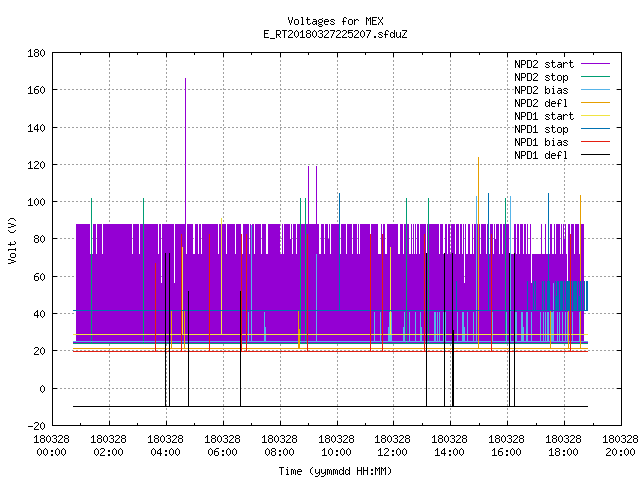Click the orange spike peak near 120 V

click(x=478, y=158)
